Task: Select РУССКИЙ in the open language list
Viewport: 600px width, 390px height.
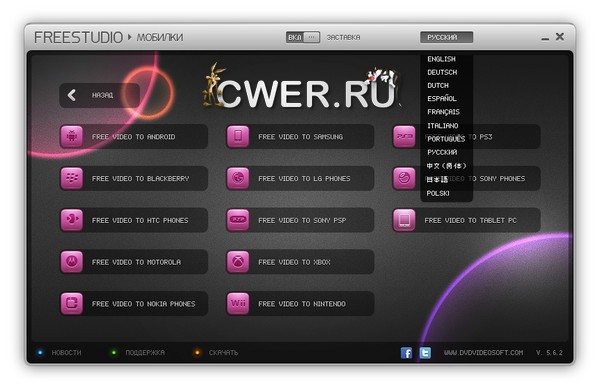Action: tap(442, 152)
